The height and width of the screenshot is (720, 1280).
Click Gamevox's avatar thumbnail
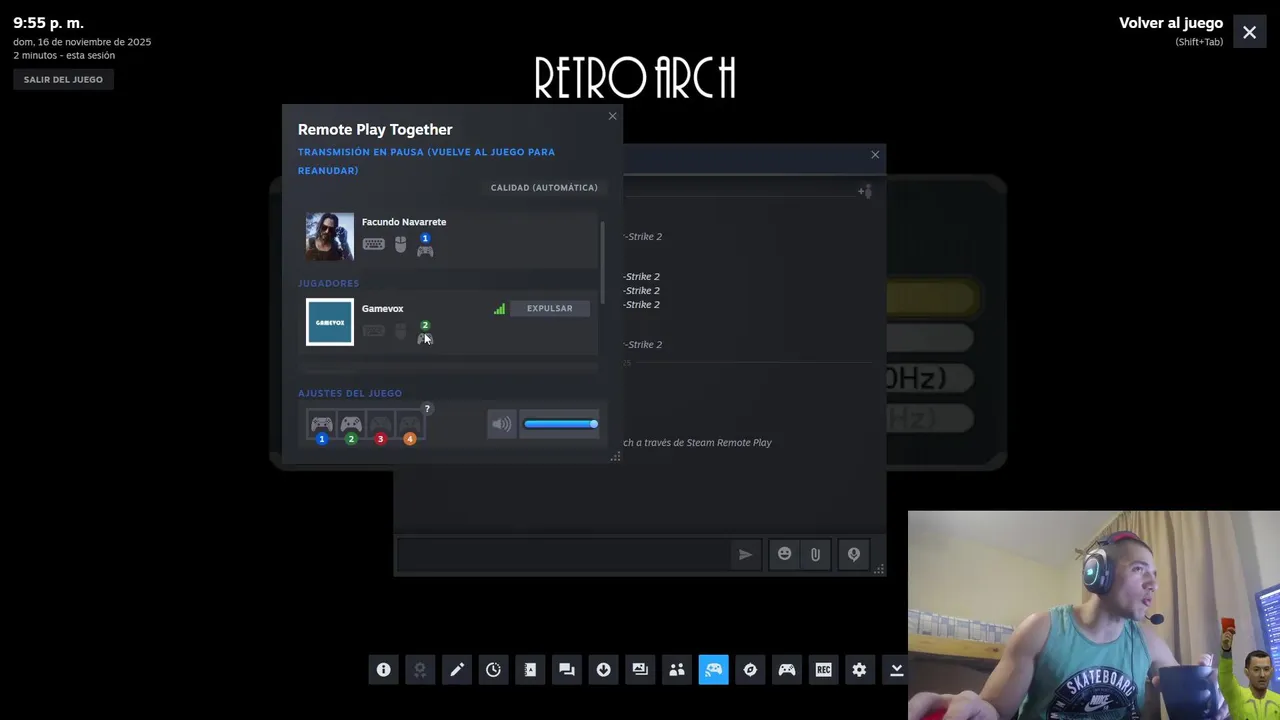[x=330, y=322]
